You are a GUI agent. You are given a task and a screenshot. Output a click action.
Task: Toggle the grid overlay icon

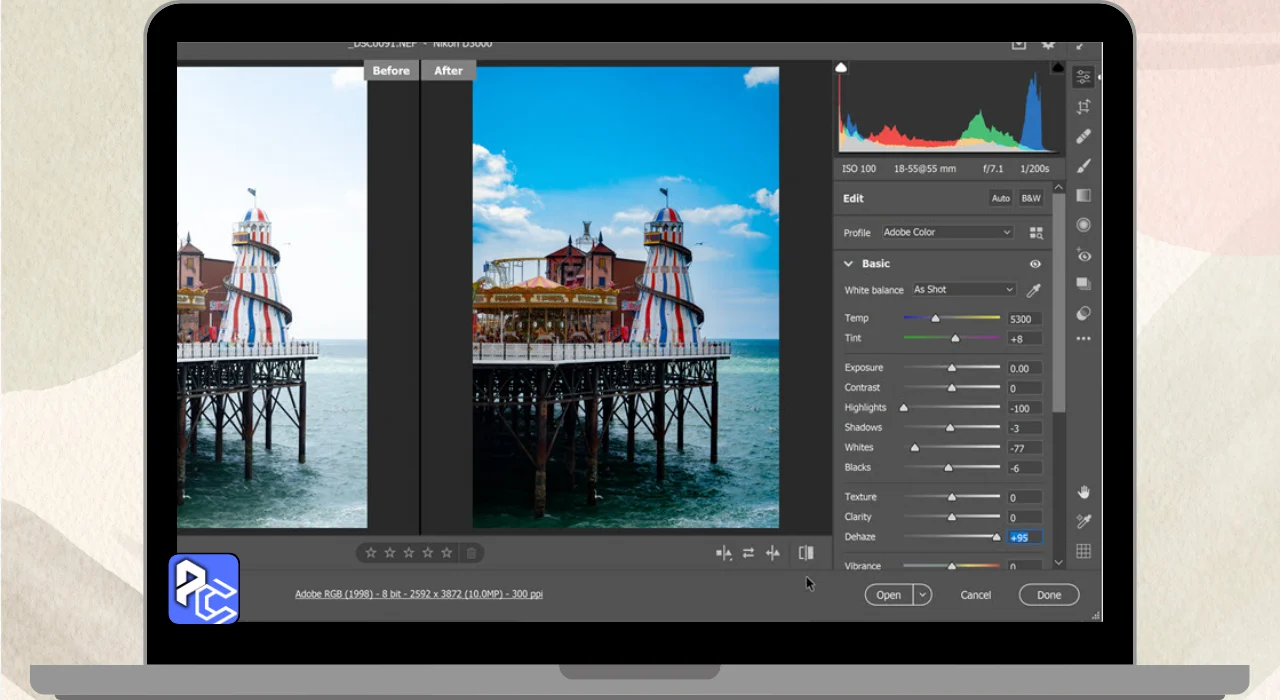1083,551
